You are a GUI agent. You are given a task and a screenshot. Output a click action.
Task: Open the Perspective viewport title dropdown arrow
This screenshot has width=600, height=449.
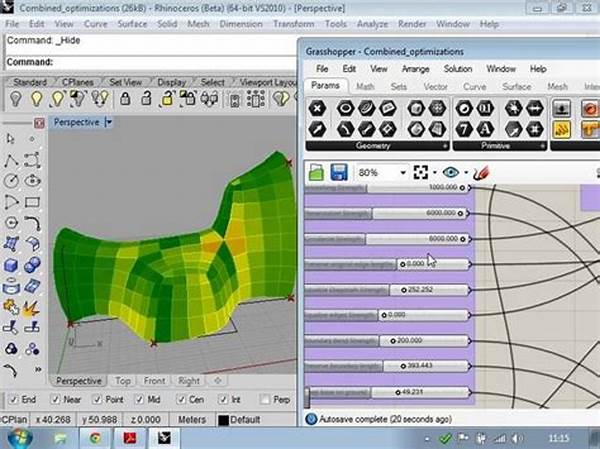[x=109, y=122]
